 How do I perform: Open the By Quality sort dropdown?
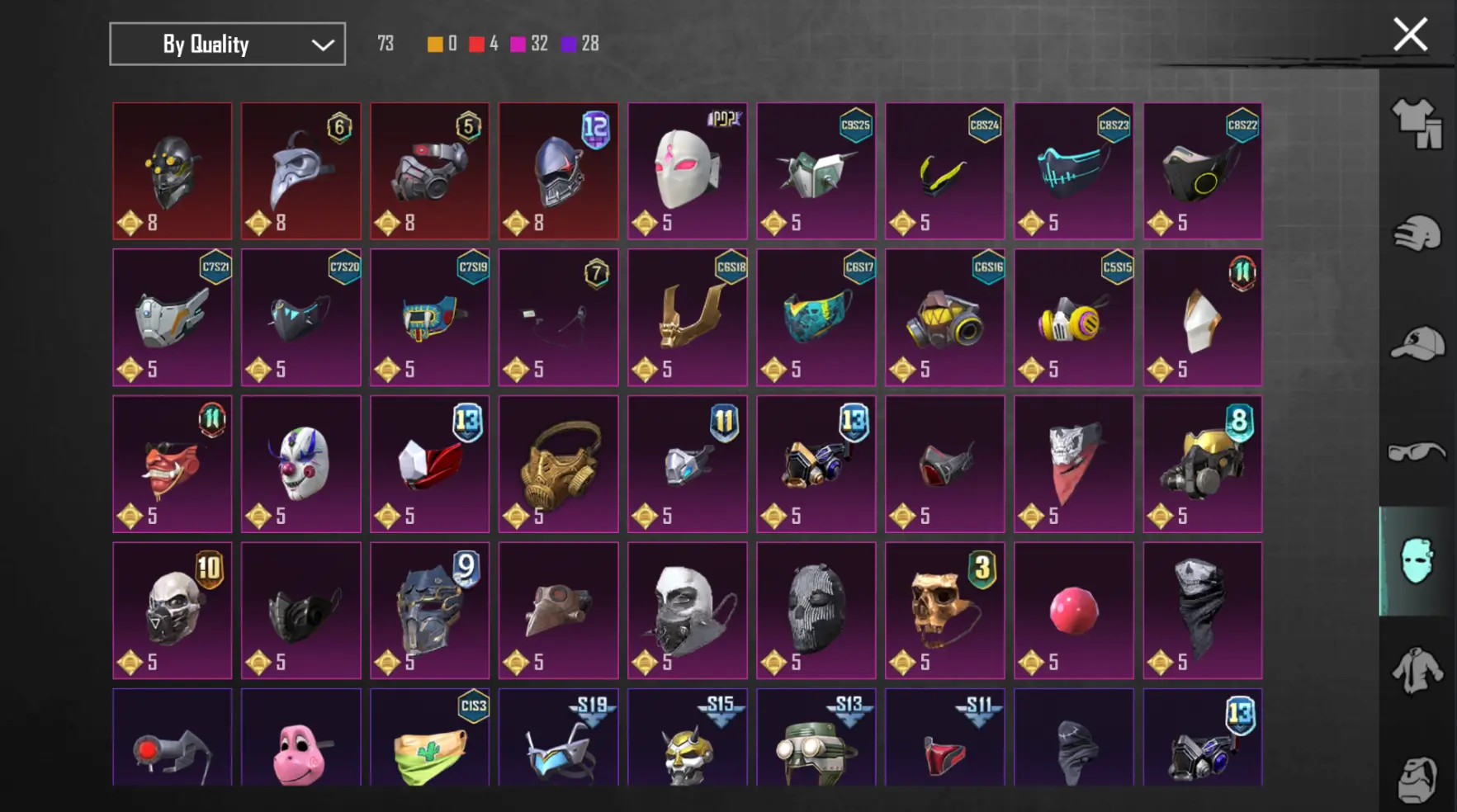pos(227,44)
